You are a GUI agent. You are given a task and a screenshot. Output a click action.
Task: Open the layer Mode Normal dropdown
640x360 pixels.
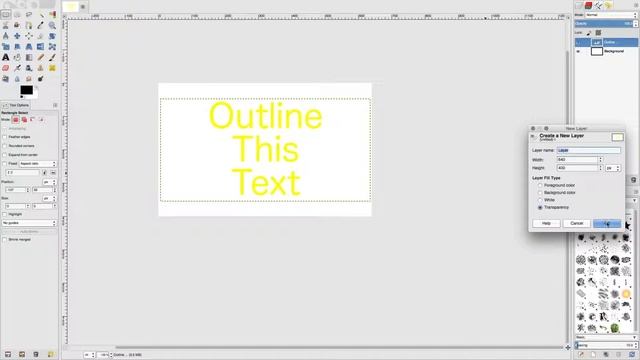611,15
